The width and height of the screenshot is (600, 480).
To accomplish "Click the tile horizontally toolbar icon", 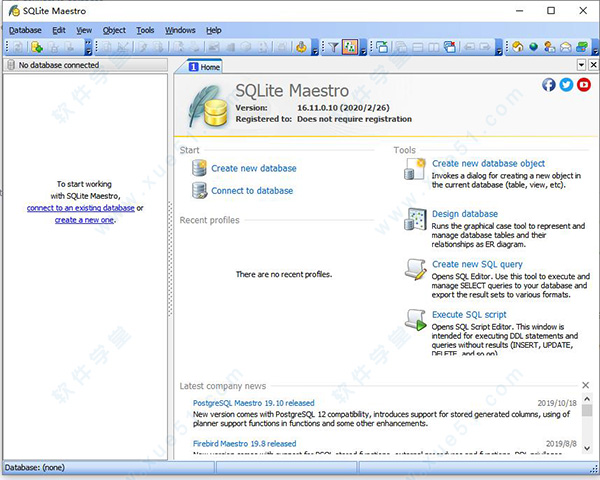I will coord(418,47).
